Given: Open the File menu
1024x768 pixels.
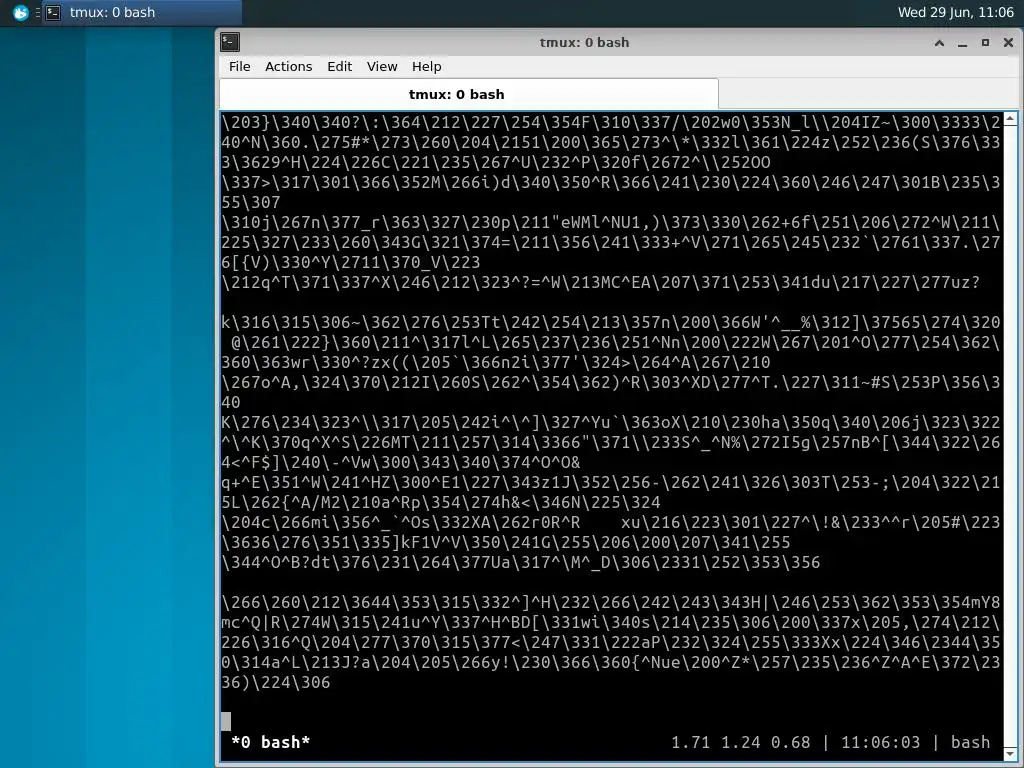Looking at the screenshot, I should [x=239, y=67].
